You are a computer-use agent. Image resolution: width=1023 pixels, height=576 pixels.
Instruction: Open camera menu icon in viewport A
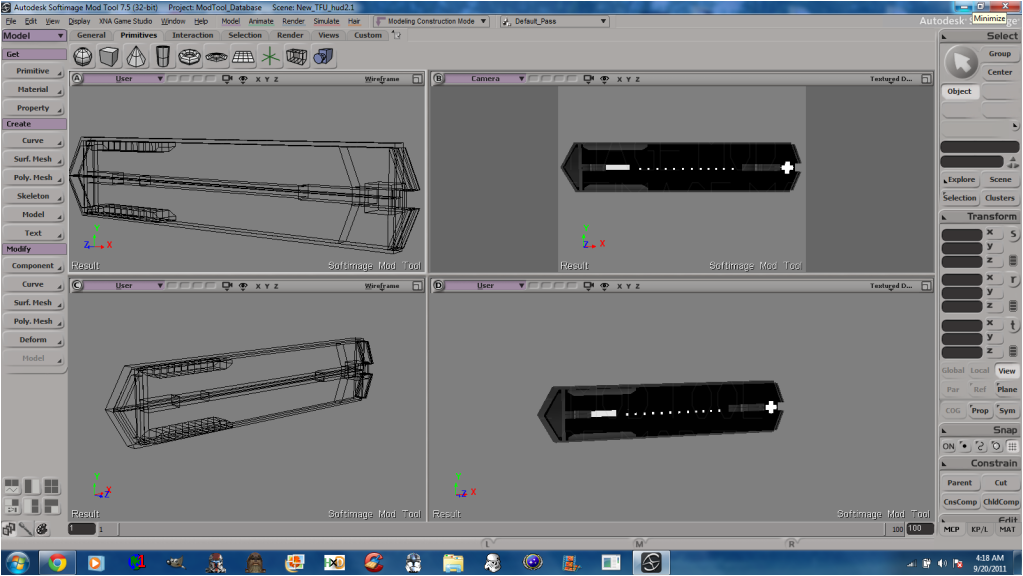tap(227, 79)
